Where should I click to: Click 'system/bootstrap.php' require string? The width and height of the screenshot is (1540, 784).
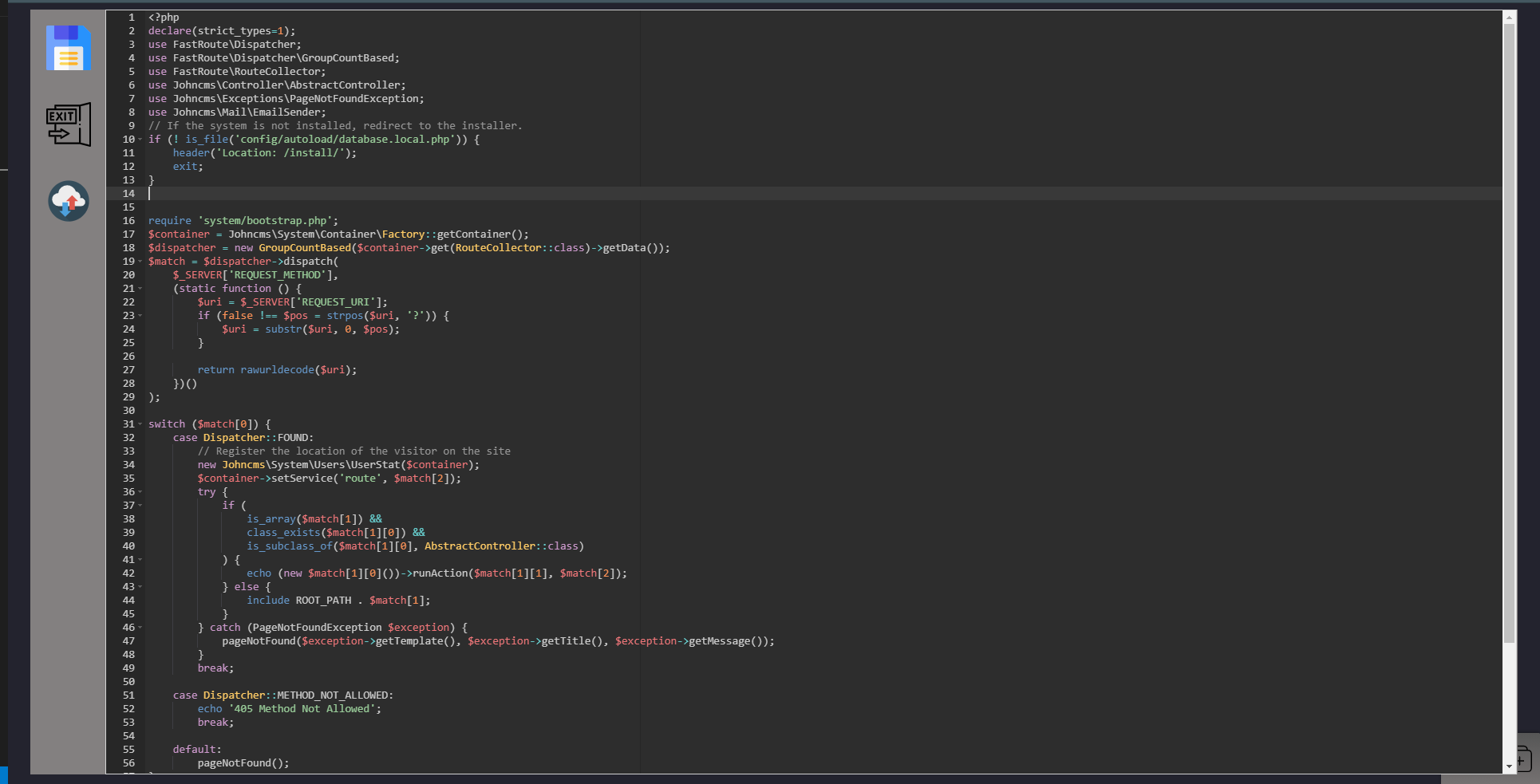(x=265, y=221)
